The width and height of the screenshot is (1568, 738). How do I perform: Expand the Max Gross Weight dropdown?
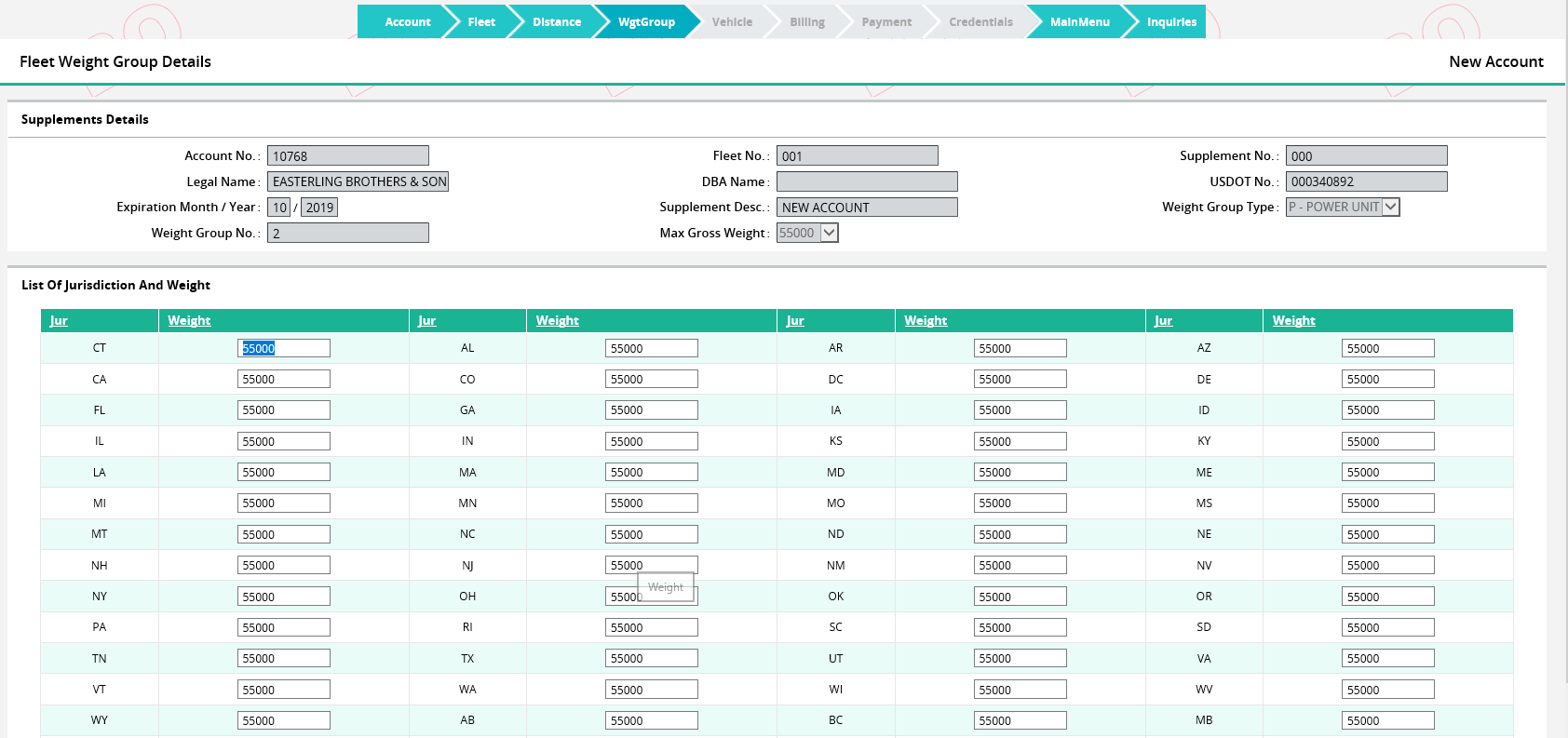tap(807, 233)
